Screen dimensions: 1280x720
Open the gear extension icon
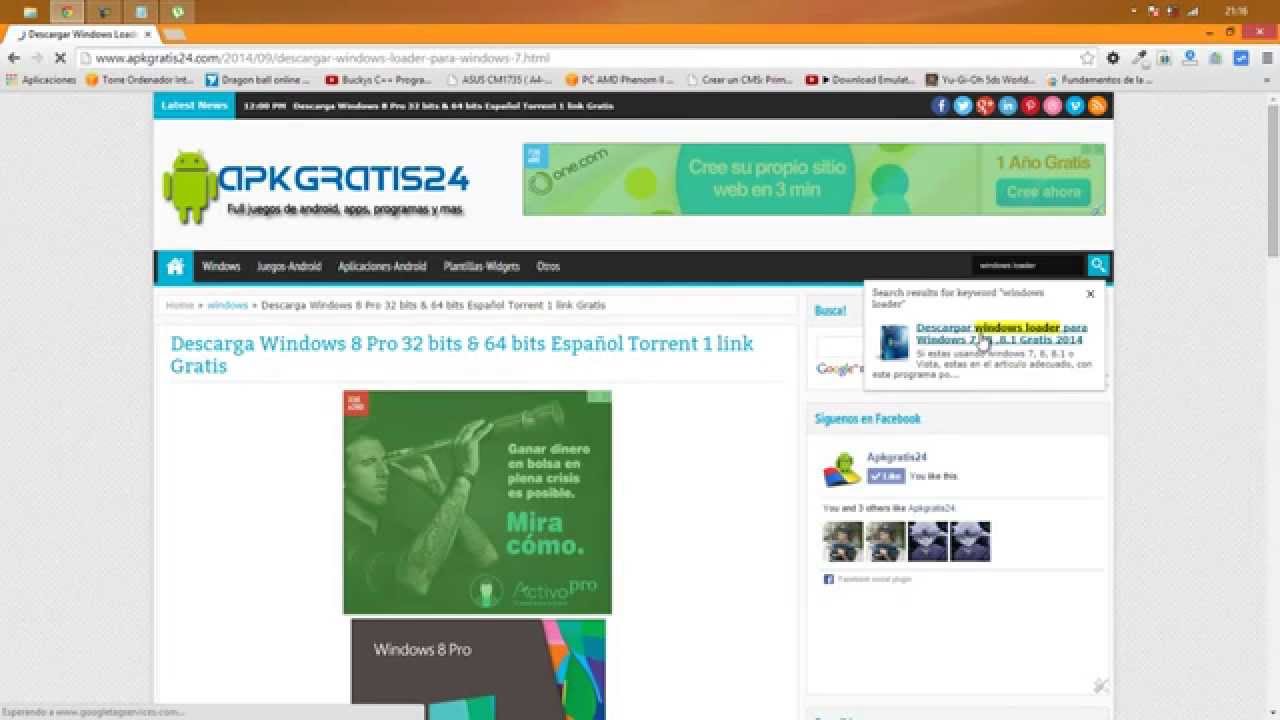(x=1113, y=58)
